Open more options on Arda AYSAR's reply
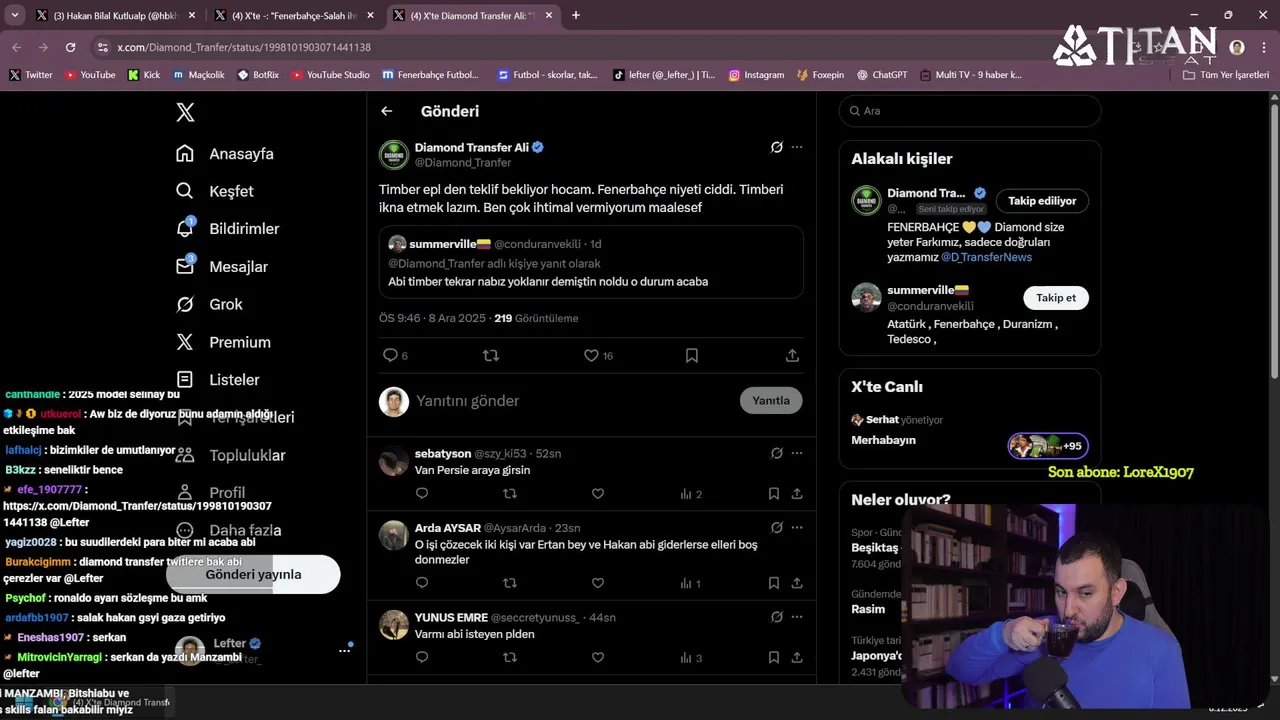1280x720 pixels. pos(797,528)
